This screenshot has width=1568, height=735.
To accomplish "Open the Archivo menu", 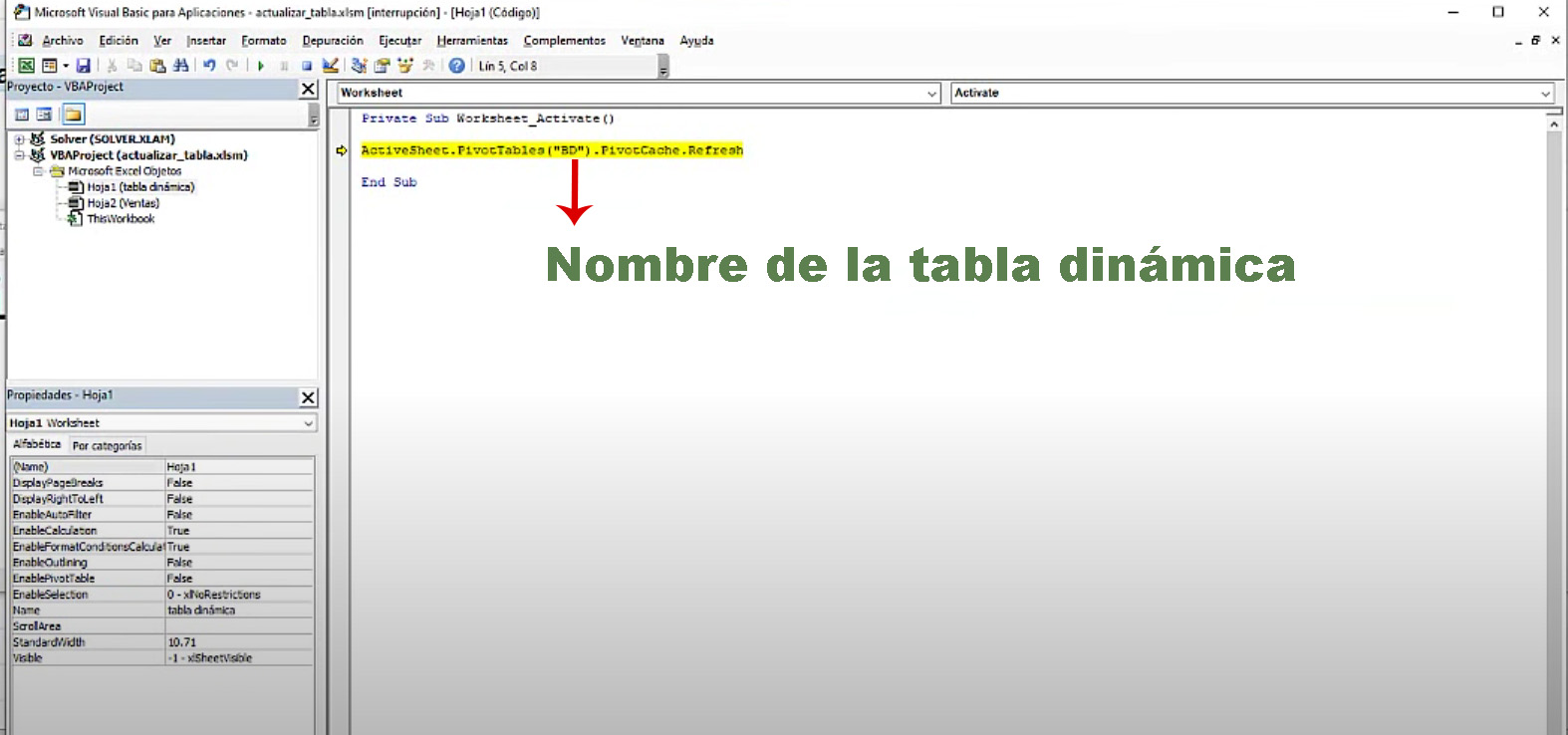I will point(63,41).
